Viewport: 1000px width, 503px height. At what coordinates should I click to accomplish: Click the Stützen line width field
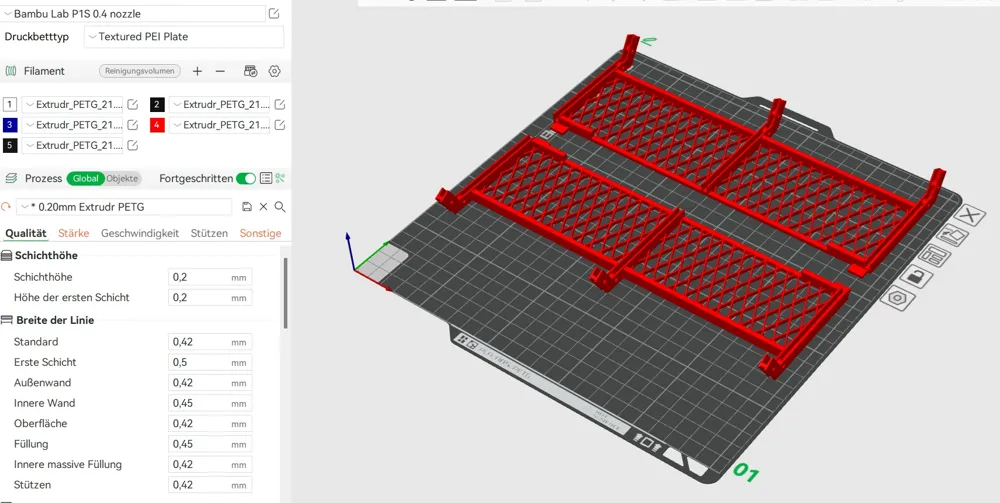pos(210,485)
